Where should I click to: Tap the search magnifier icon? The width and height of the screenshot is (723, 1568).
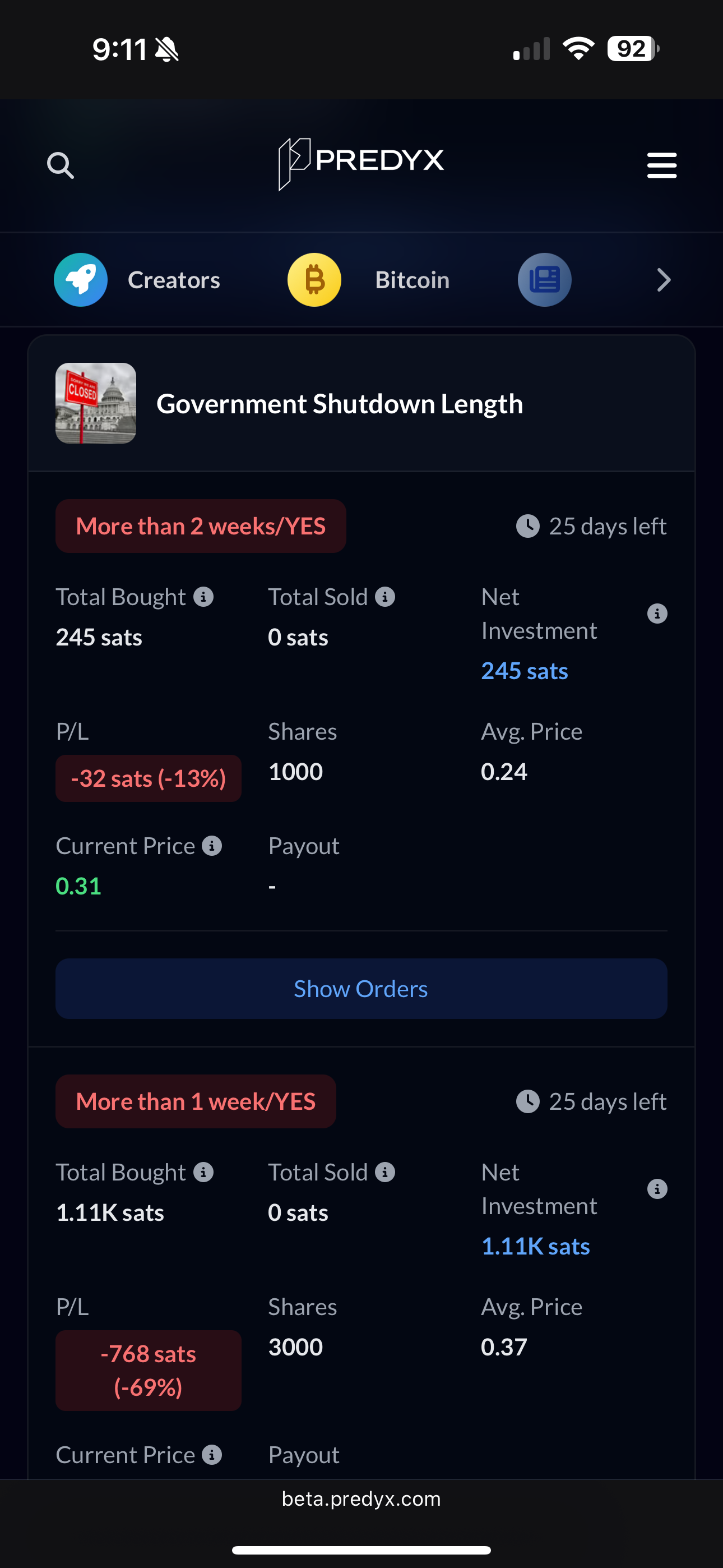pyautogui.click(x=61, y=165)
